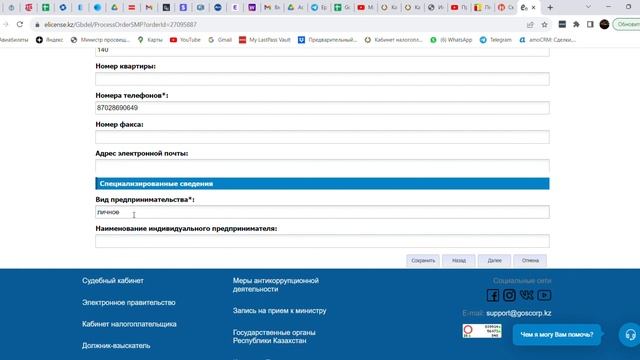The width and height of the screenshot is (640, 360).
Task: Open the Министр просвещ... bookmark
Action: pyautogui.click(x=100, y=40)
